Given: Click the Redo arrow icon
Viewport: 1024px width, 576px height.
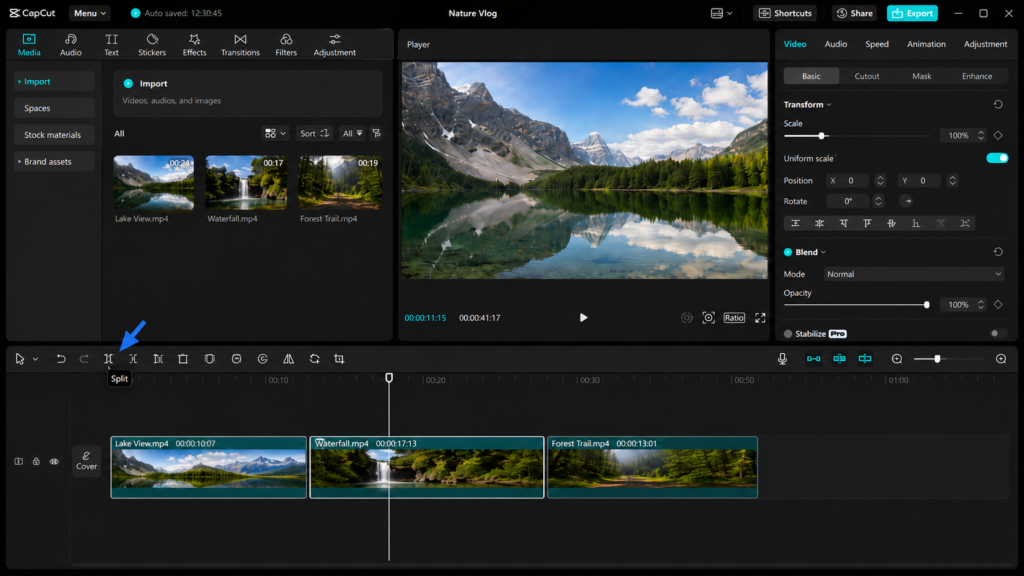Looking at the screenshot, I should pyautogui.click(x=84, y=359).
